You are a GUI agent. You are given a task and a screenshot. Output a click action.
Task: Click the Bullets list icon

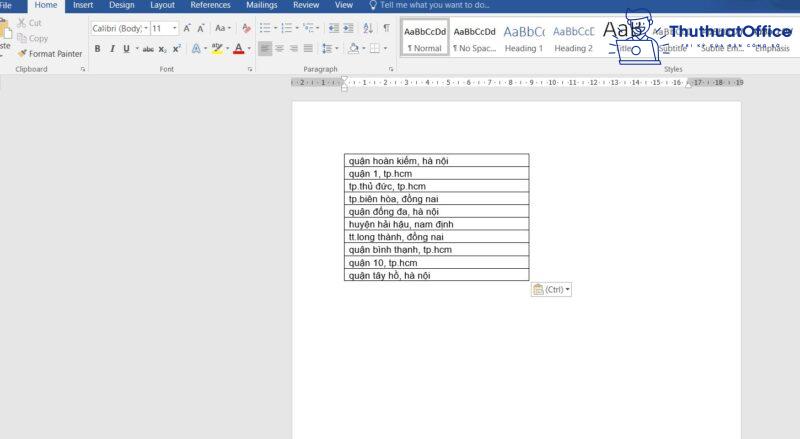(265, 28)
